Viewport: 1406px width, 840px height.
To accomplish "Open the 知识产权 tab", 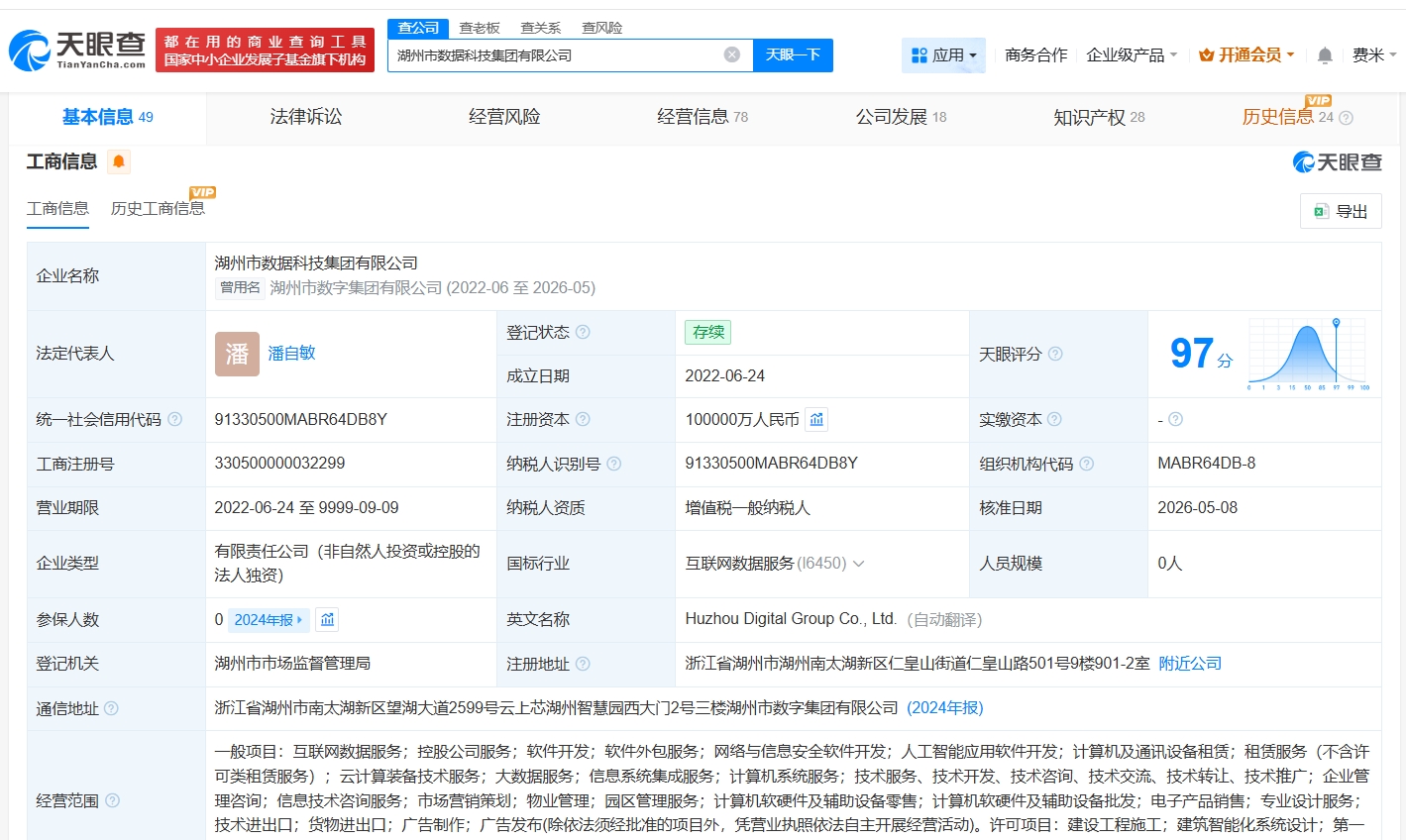I will coord(1099,117).
